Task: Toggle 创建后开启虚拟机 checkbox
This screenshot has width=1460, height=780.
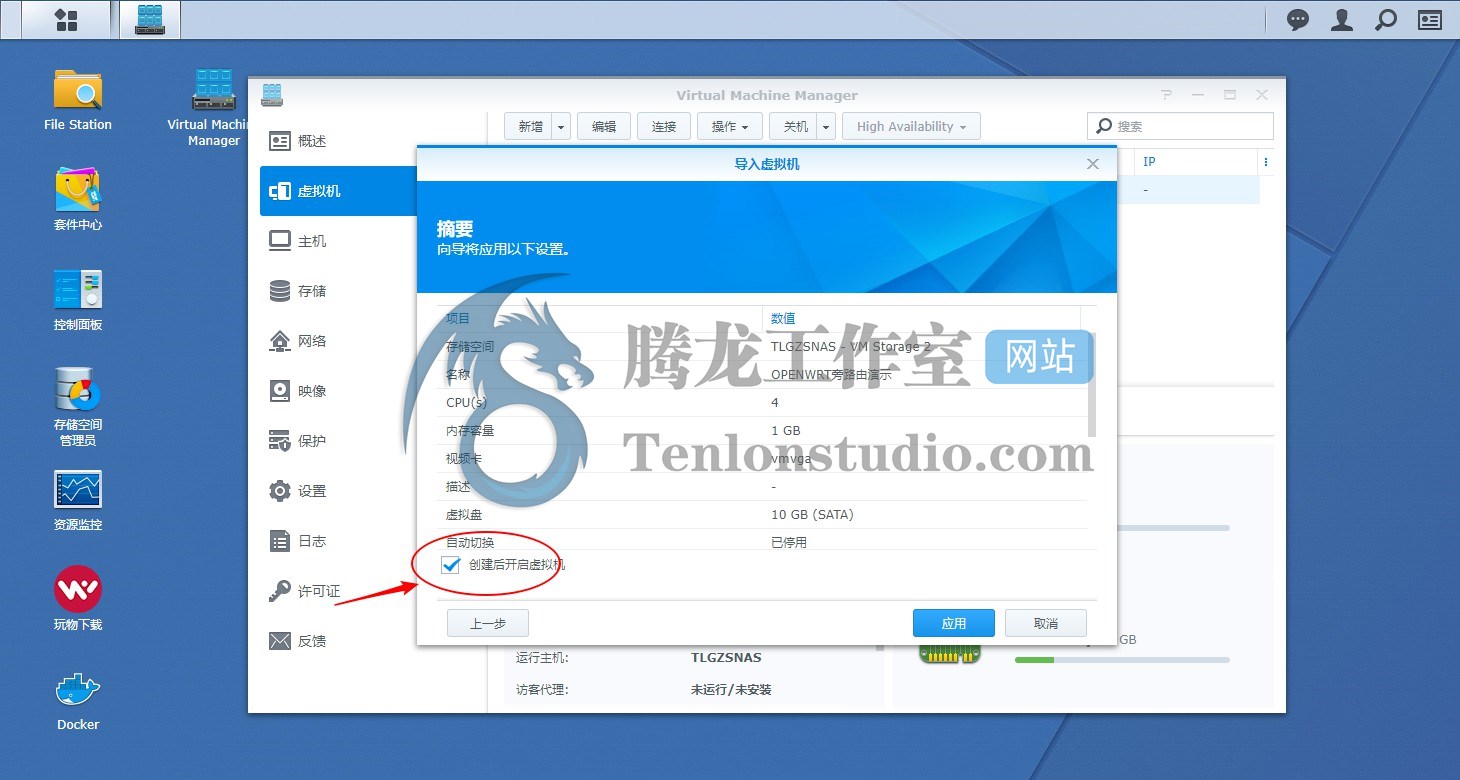Action: [451, 565]
